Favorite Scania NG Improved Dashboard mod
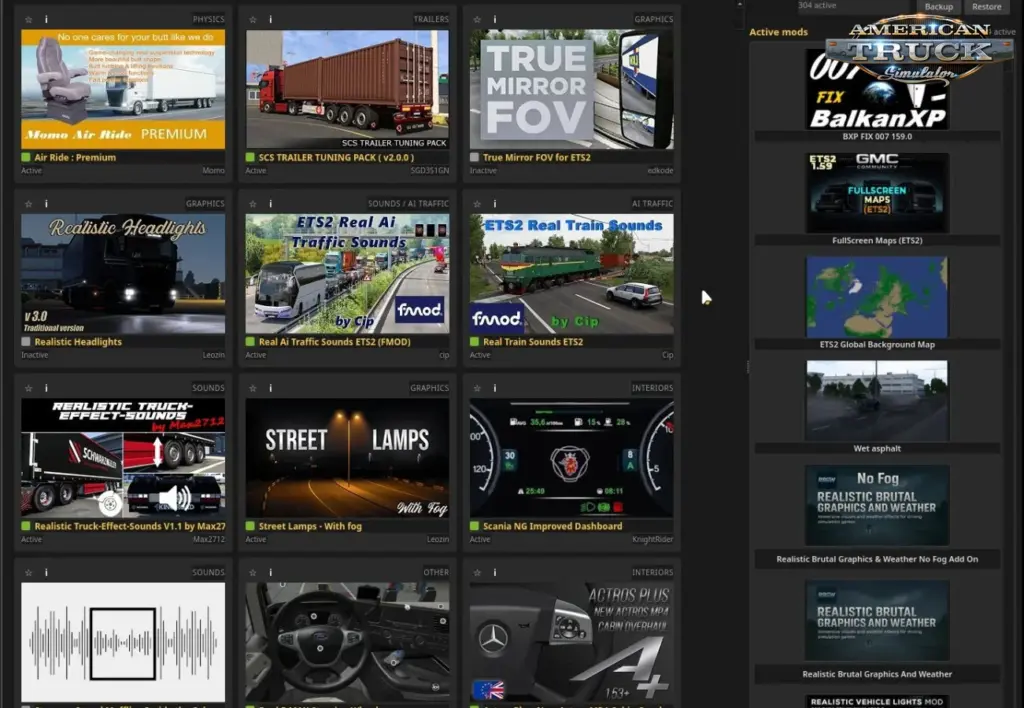This screenshot has height=708, width=1024. [x=477, y=388]
